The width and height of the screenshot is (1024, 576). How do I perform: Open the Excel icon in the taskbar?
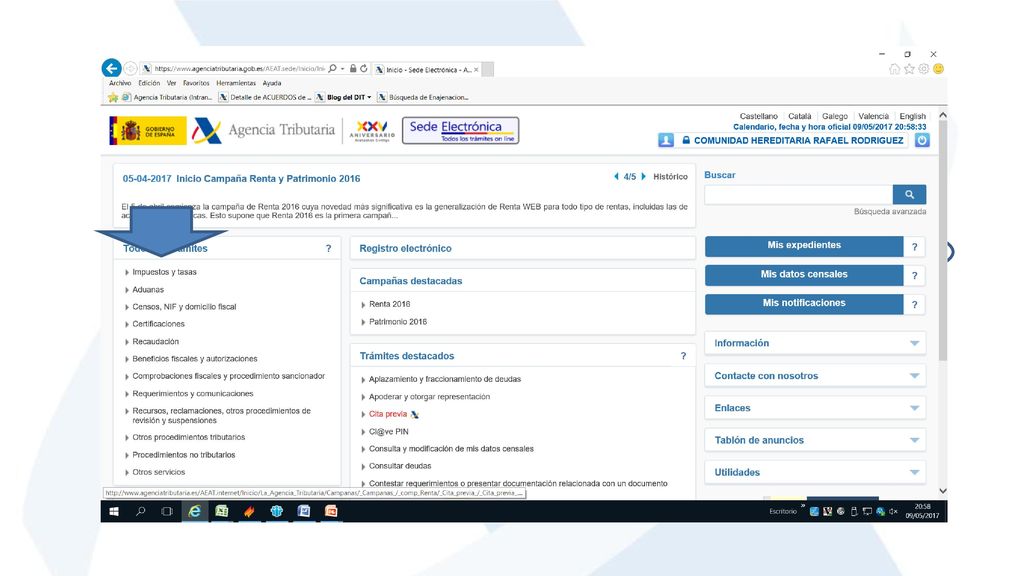point(222,511)
